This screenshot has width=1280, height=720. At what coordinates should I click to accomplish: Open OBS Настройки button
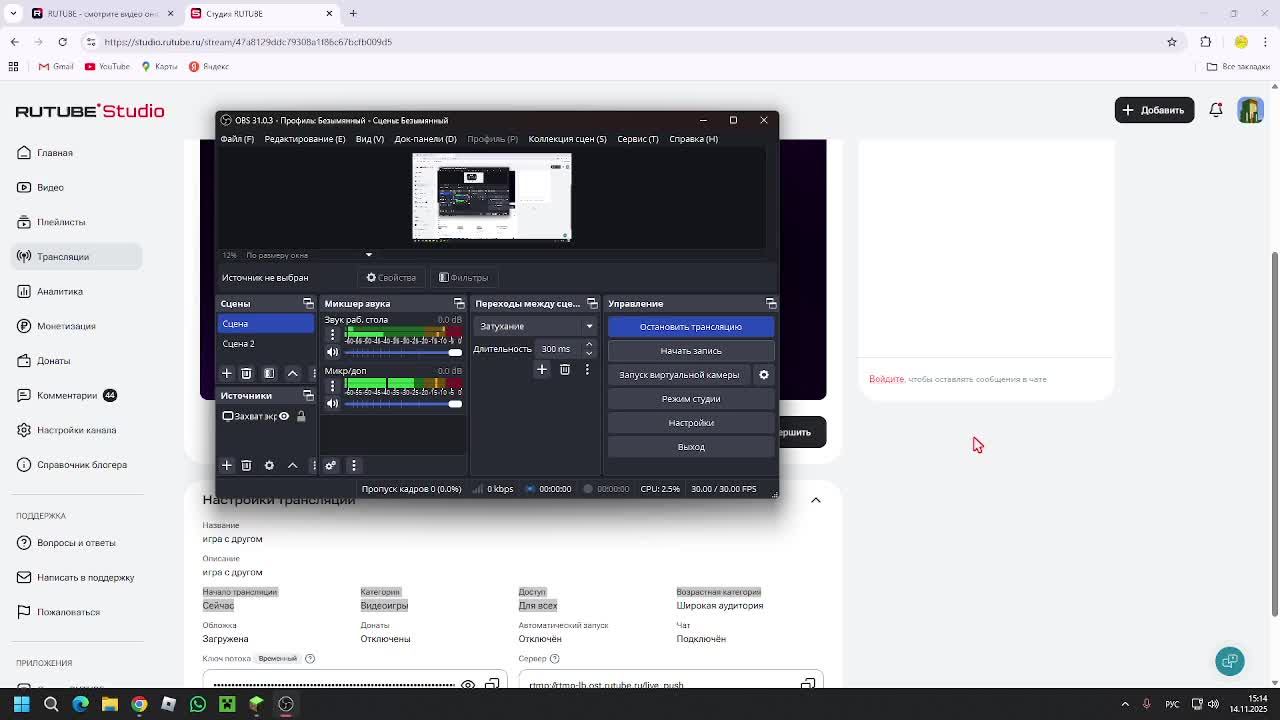click(691, 423)
